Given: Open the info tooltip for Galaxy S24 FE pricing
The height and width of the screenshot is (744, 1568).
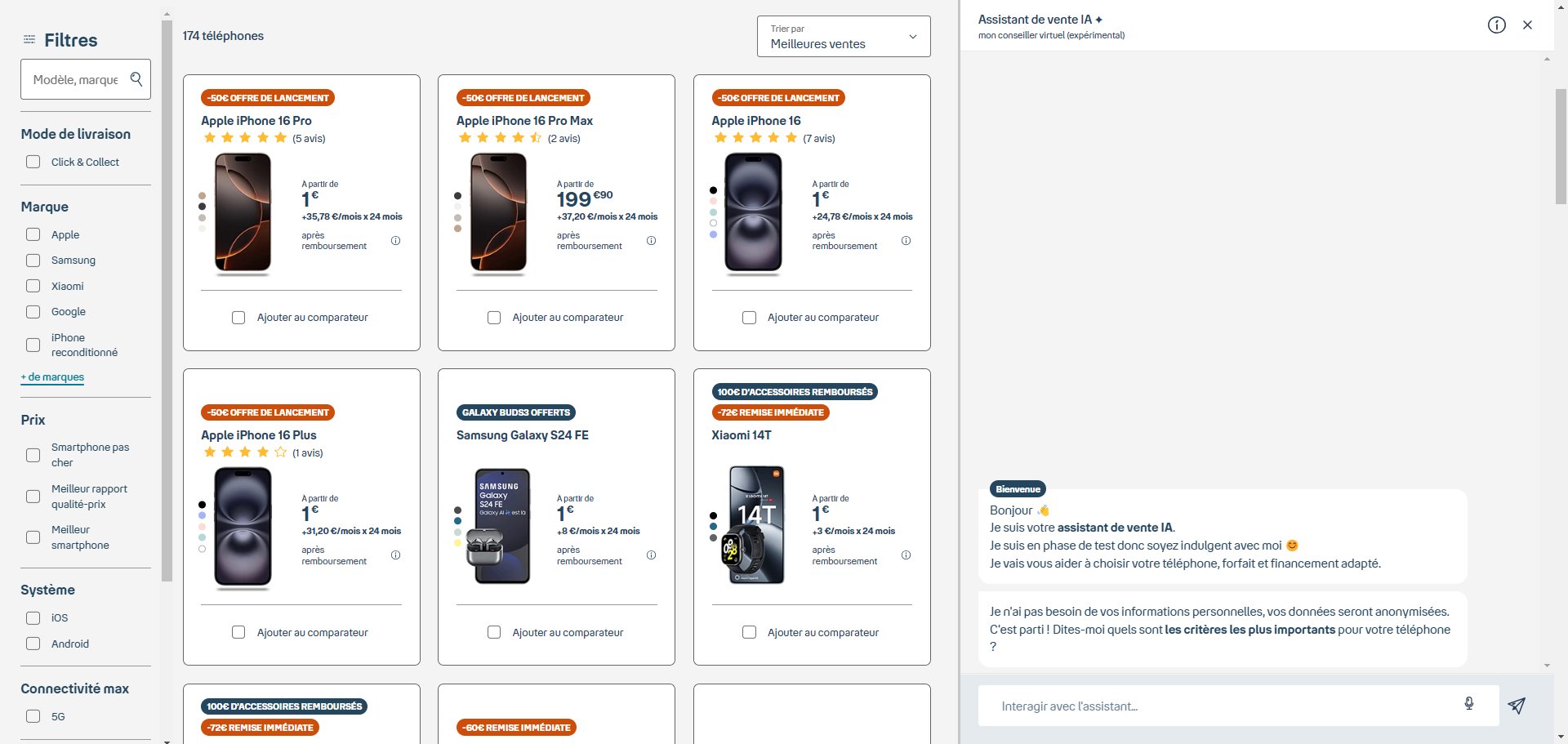Looking at the screenshot, I should [651, 555].
